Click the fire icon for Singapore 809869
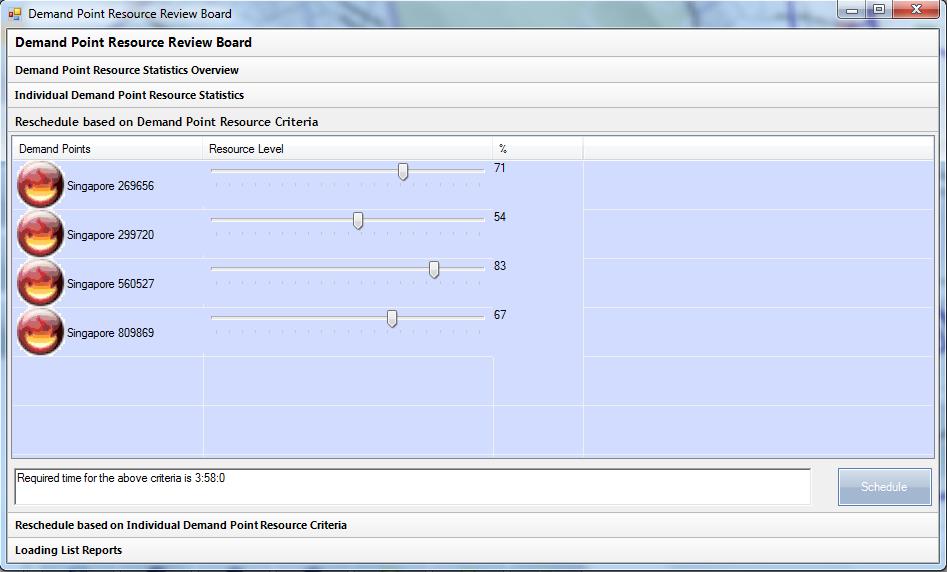Screen dimensions: 947x572 40,332
